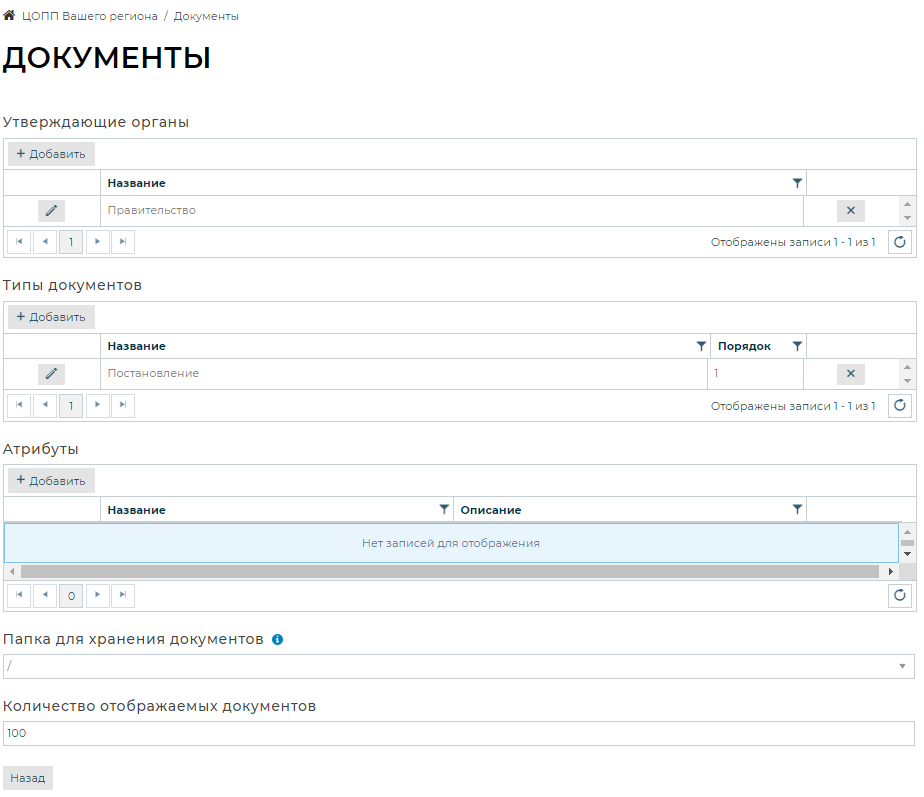Click the displayed documents count field
924x797 pixels.
click(458, 734)
